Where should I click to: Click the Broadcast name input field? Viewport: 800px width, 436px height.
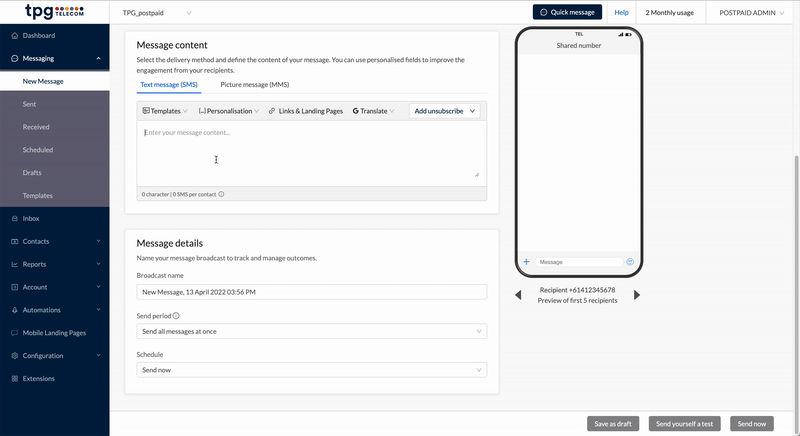311,292
